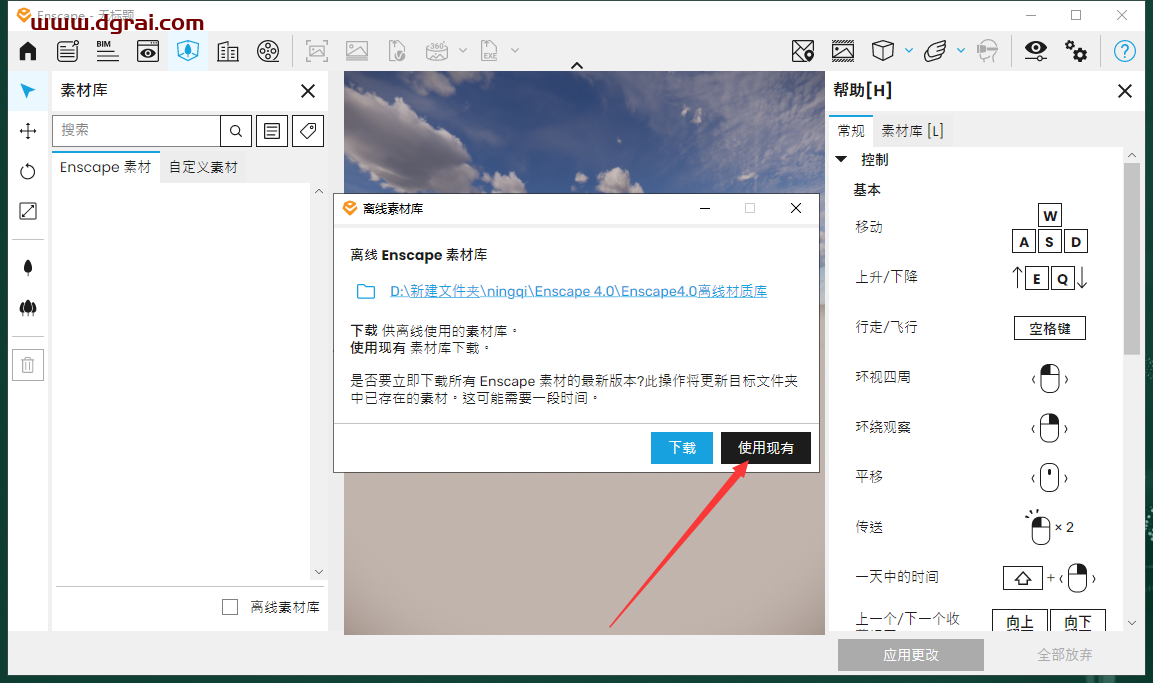Click the list view icon beside search
The height and width of the screenshot is (683, 1153).
coord(272,131)
